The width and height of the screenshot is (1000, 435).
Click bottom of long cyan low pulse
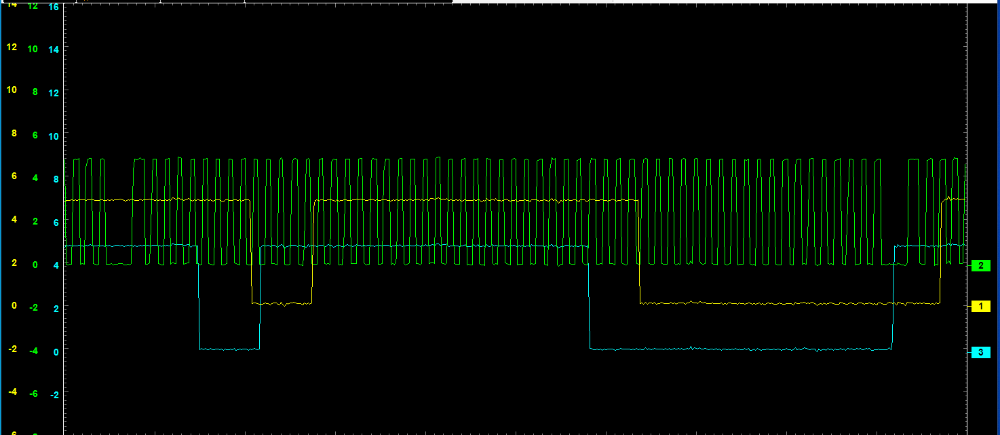click(x=740, y=349)
